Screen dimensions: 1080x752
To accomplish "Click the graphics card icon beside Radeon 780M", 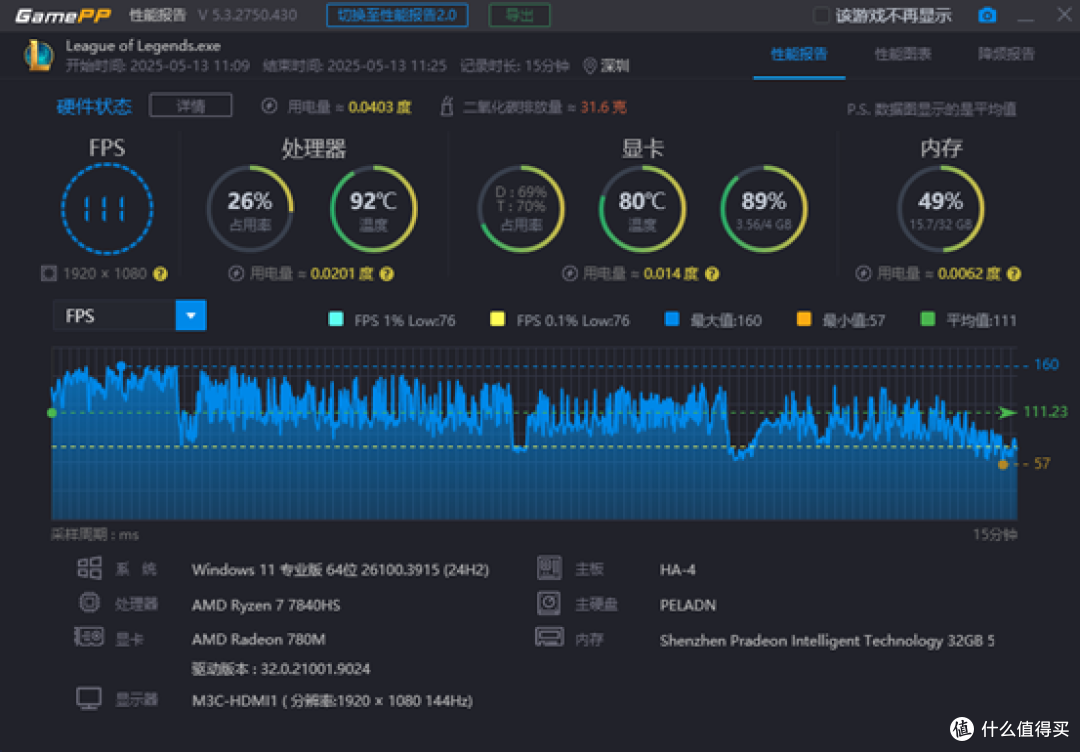I will (x=89, y=637).
